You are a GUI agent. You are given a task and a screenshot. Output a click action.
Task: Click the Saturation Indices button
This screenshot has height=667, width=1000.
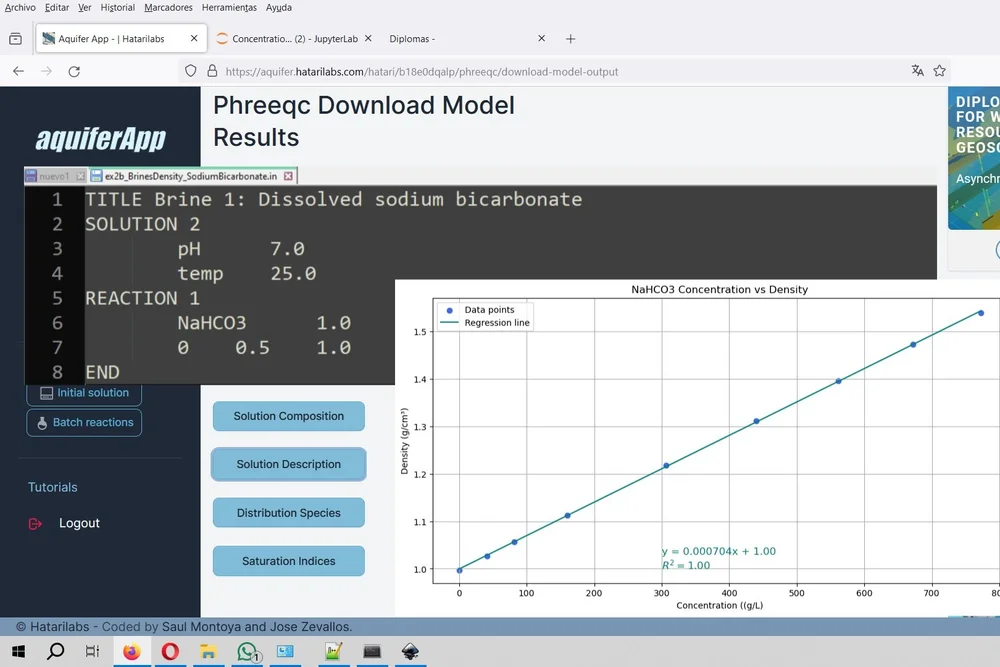[x=288, y=561]
